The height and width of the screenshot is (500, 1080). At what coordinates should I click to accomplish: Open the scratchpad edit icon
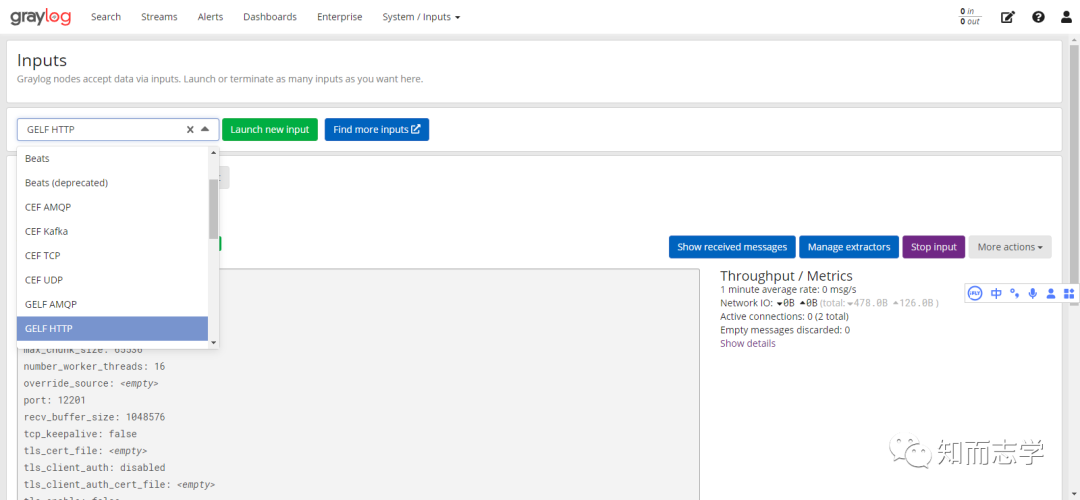tap(1008, 17)
